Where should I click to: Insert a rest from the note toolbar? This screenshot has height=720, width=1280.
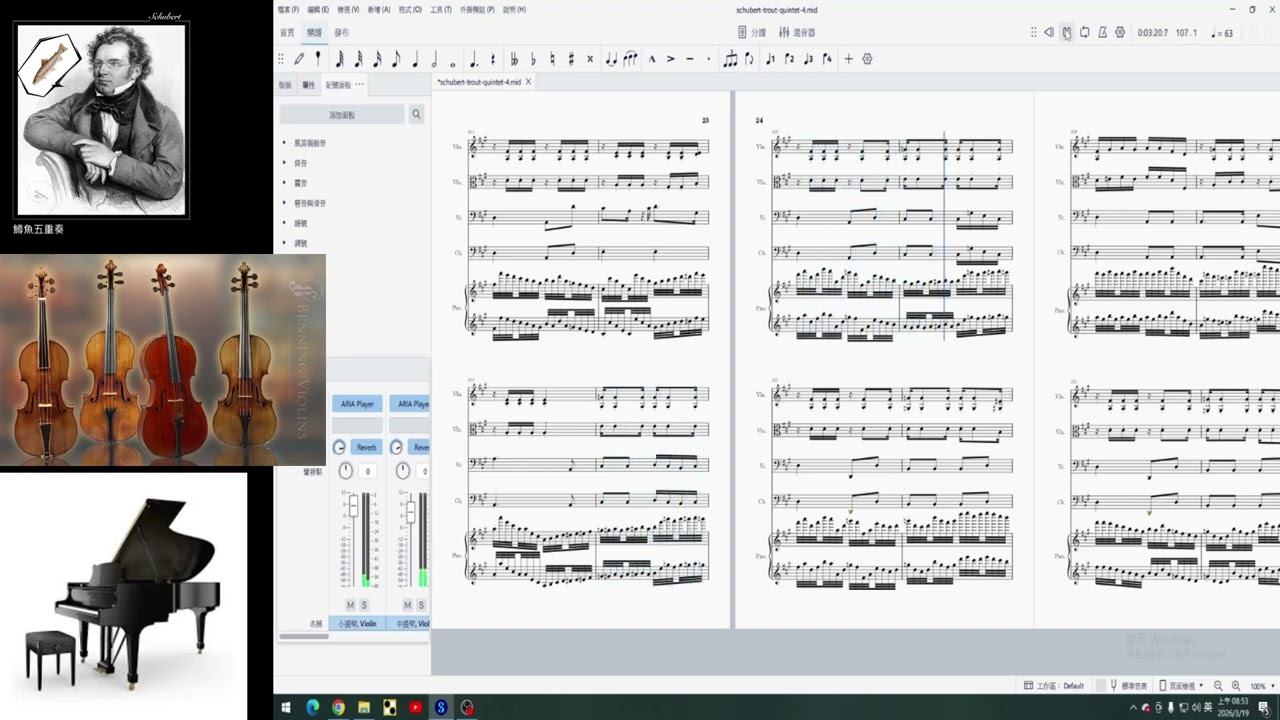pyautogui.click(x=492, y=59)
